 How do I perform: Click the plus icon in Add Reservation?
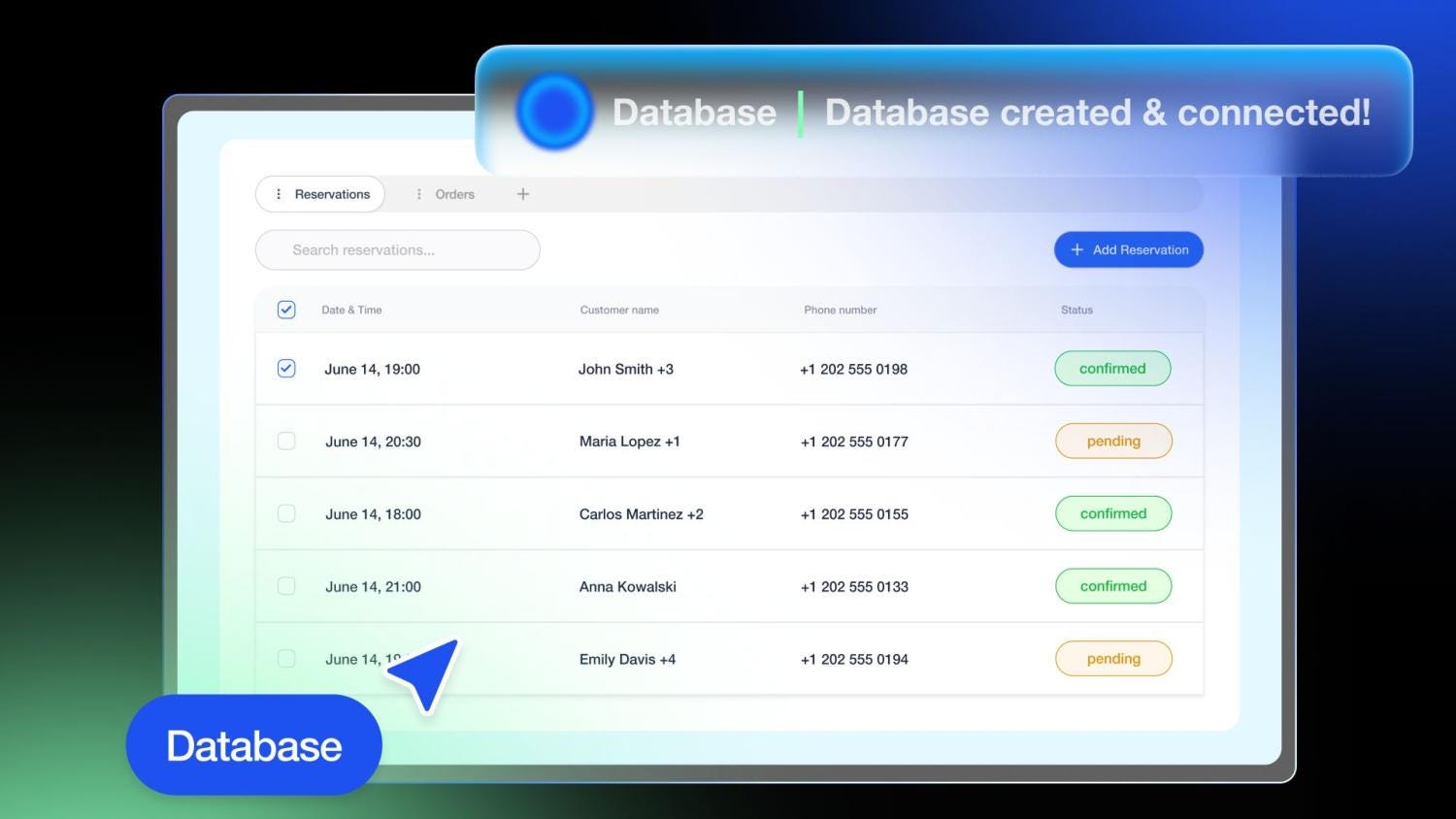click(1076, 249)
